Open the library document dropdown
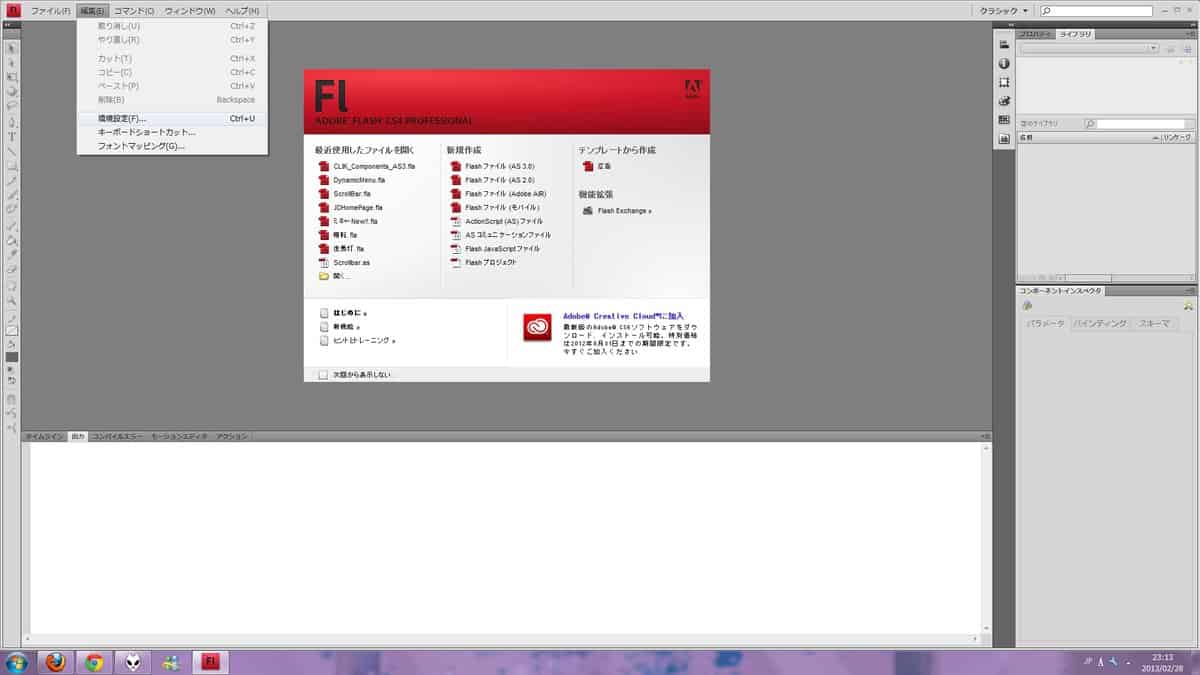1200x675 pixels. (x=1088, y=48)
